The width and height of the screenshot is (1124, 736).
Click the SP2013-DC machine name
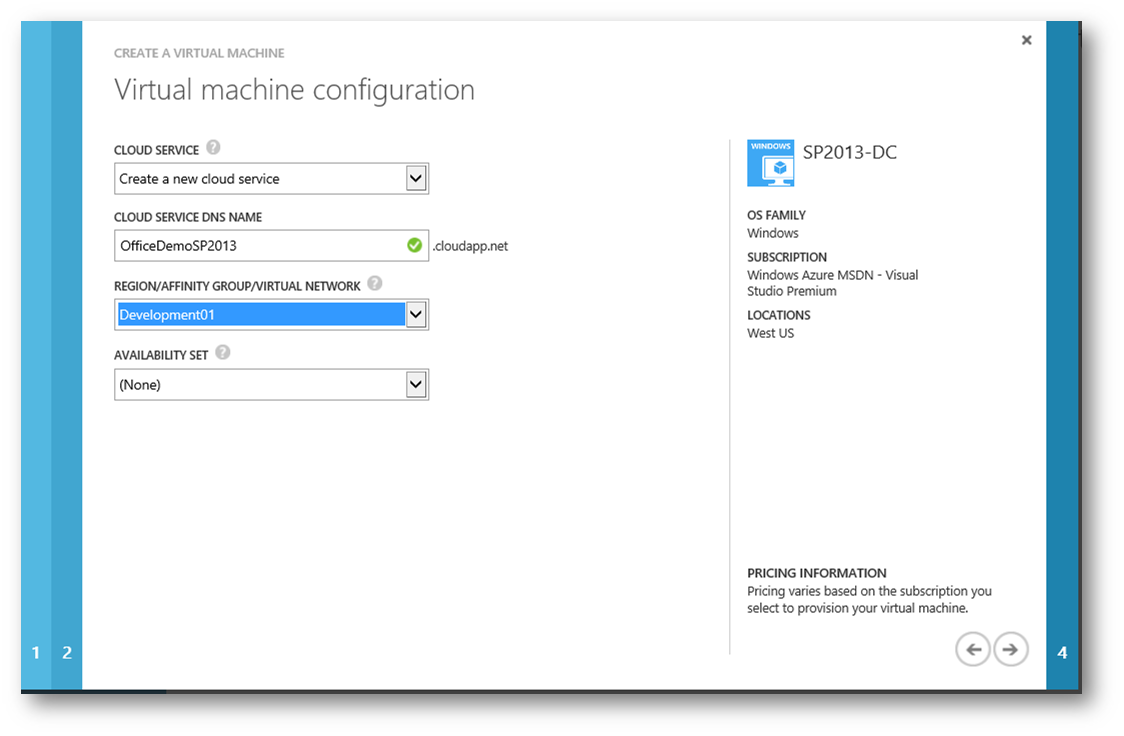849,153
